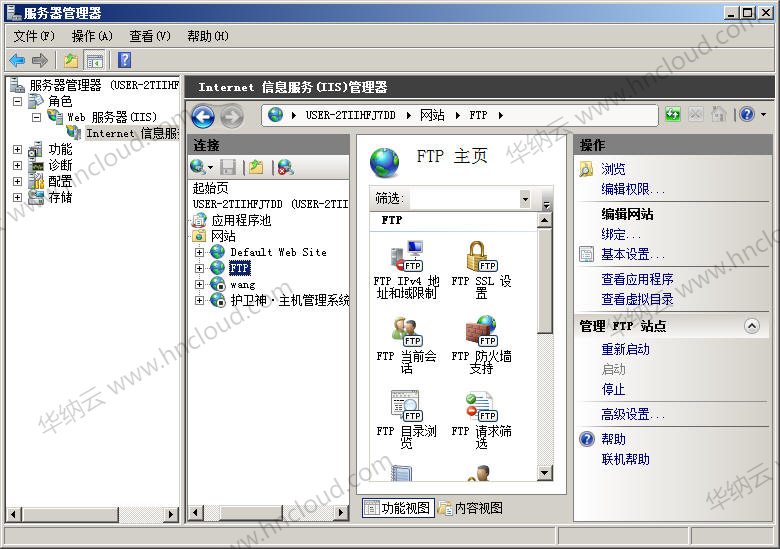Collapse the 角色 tree node
The height and width of the screenshot is (549, 780).
coord(17,101)
